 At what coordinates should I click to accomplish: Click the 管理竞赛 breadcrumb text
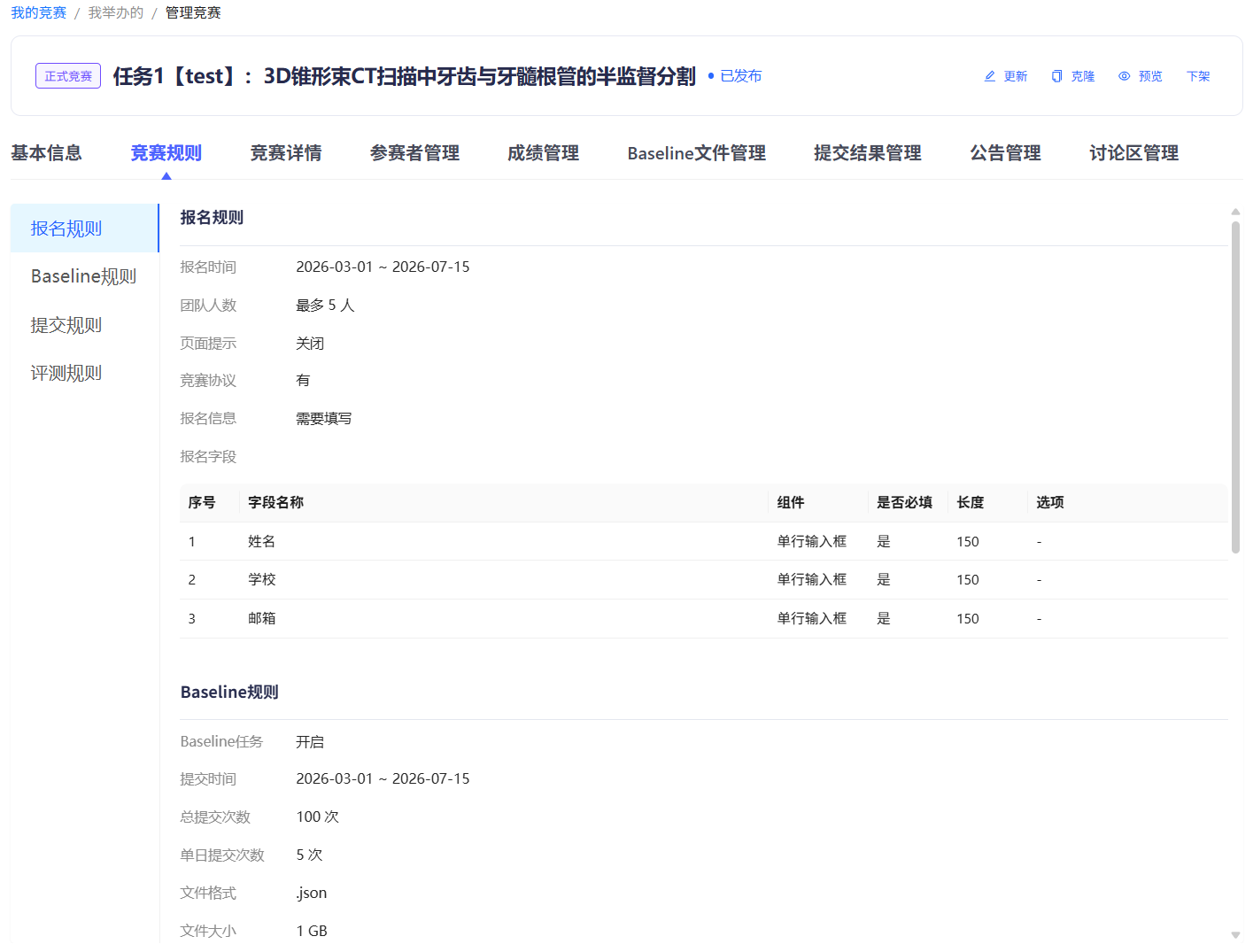pos(193,12)
